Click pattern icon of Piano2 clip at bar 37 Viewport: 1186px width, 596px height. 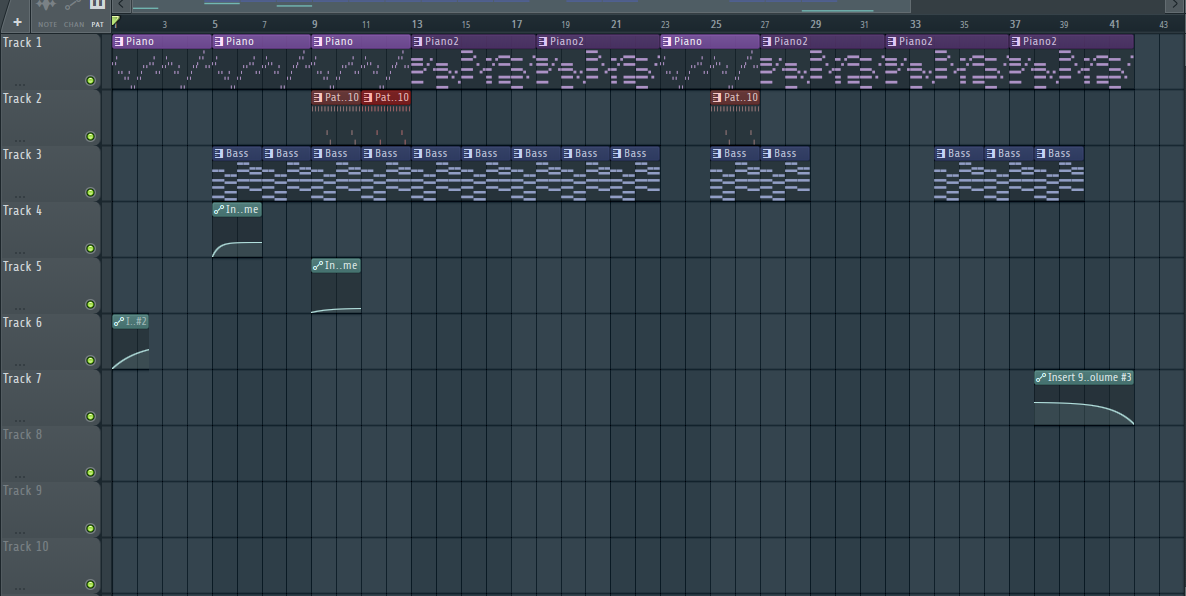(1015, 42)
